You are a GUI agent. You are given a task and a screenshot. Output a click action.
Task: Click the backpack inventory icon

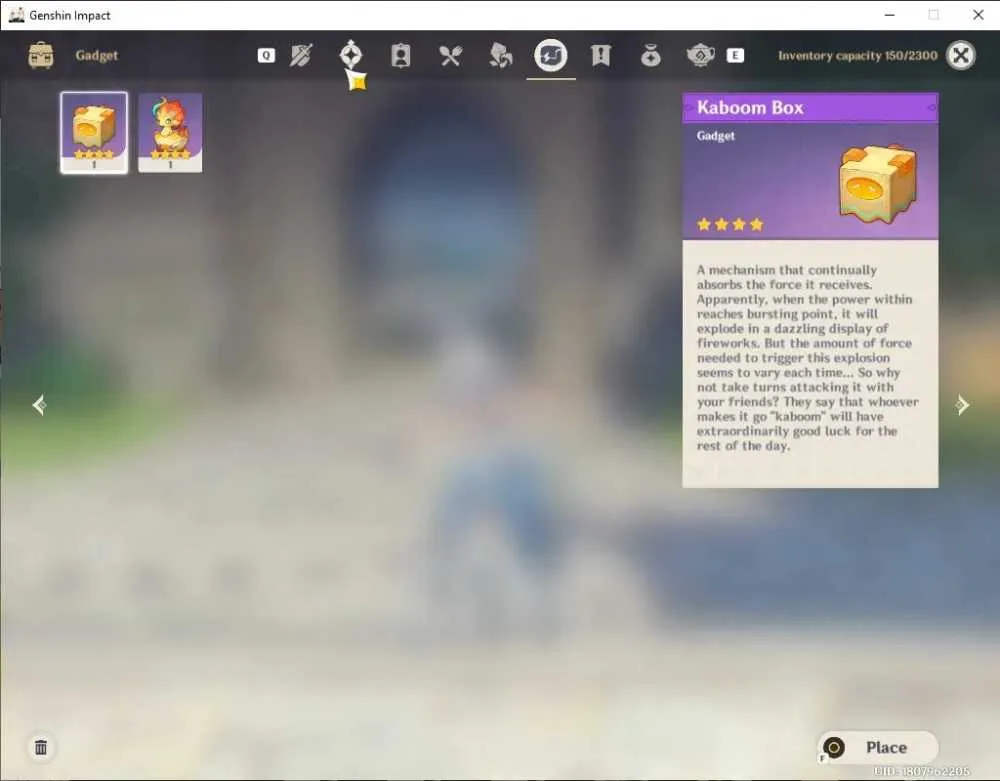(41, 55)
